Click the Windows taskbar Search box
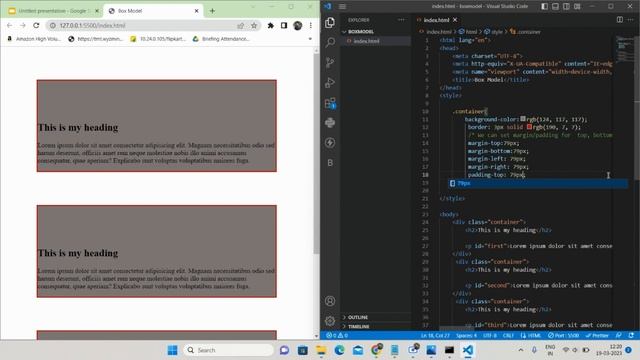 click(x=229, y=350)
